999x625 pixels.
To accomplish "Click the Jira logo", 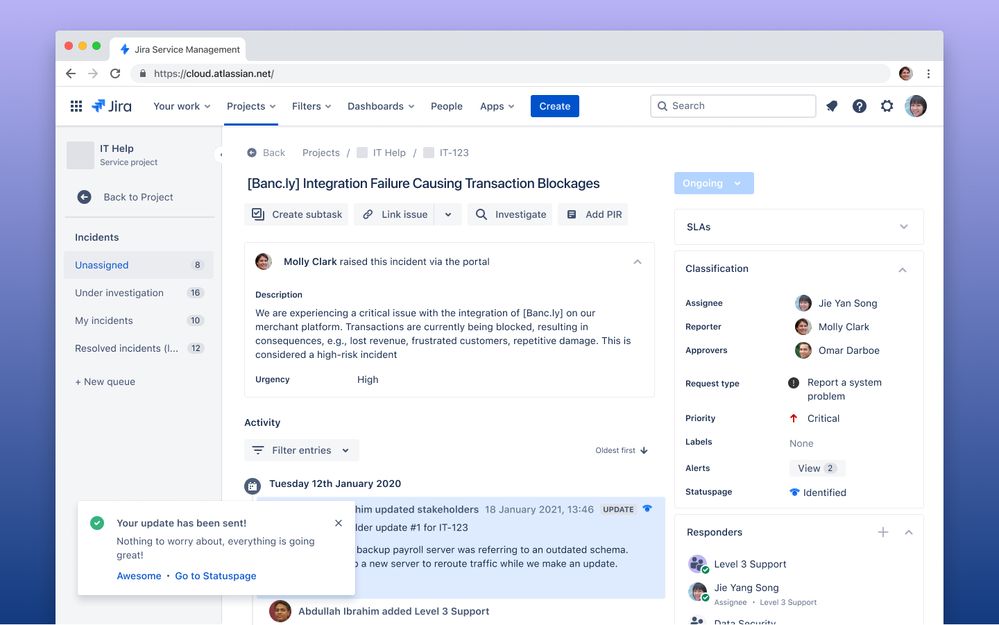I will [111, 106].
